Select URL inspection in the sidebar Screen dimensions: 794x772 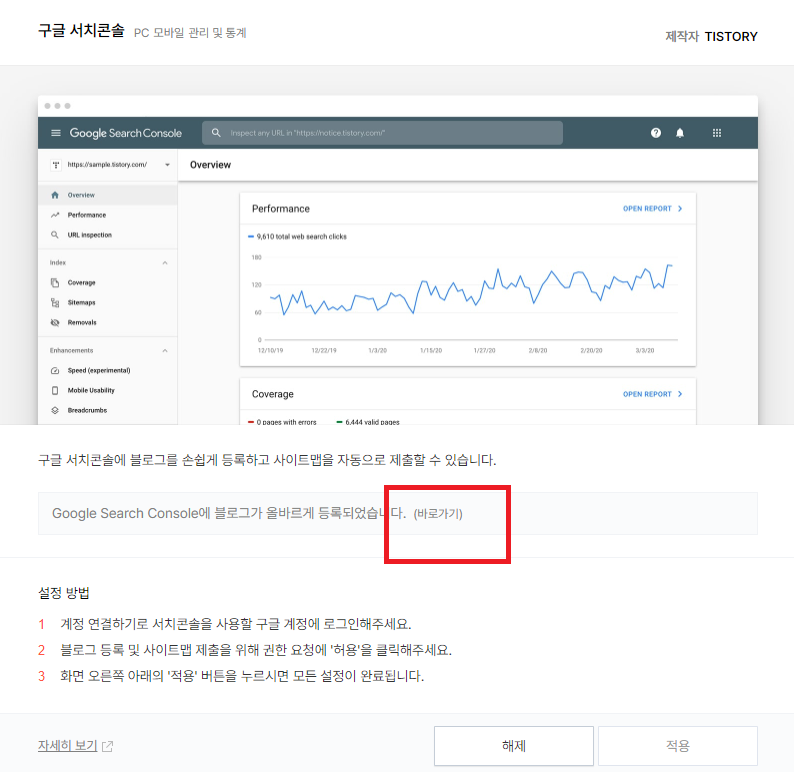coord(108,235)
